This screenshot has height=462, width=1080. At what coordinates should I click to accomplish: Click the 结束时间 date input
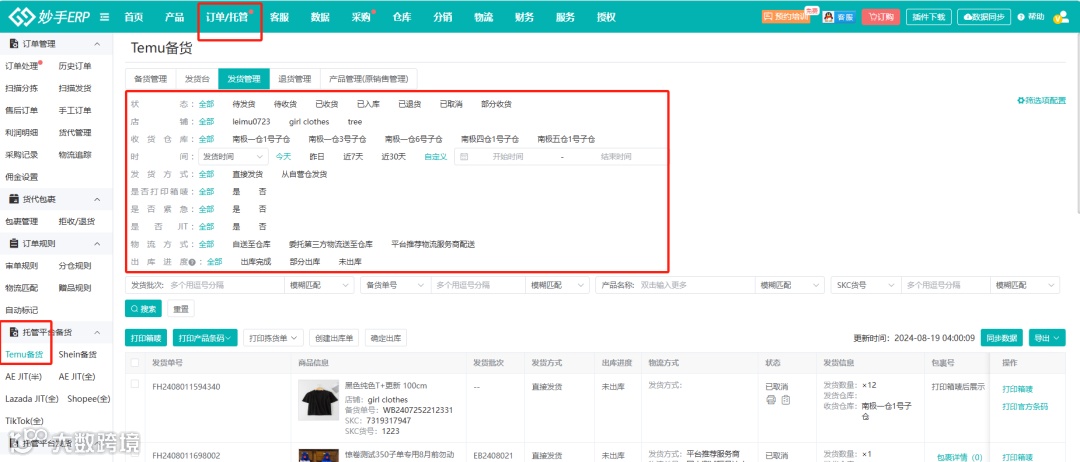pyautogui.click(x=616, y=157)
